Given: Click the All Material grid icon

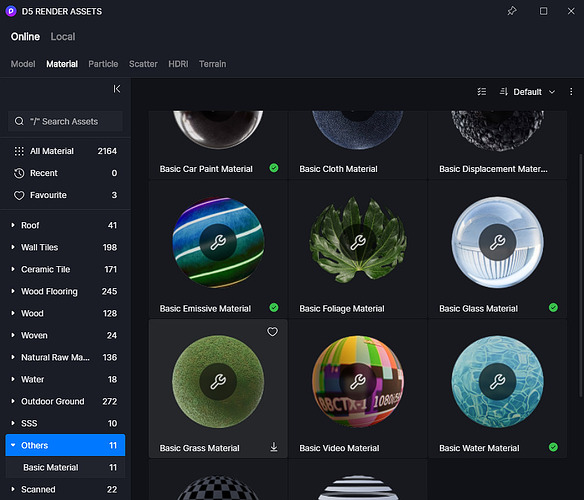Looking at the screenshot, I should pos(19,151).
